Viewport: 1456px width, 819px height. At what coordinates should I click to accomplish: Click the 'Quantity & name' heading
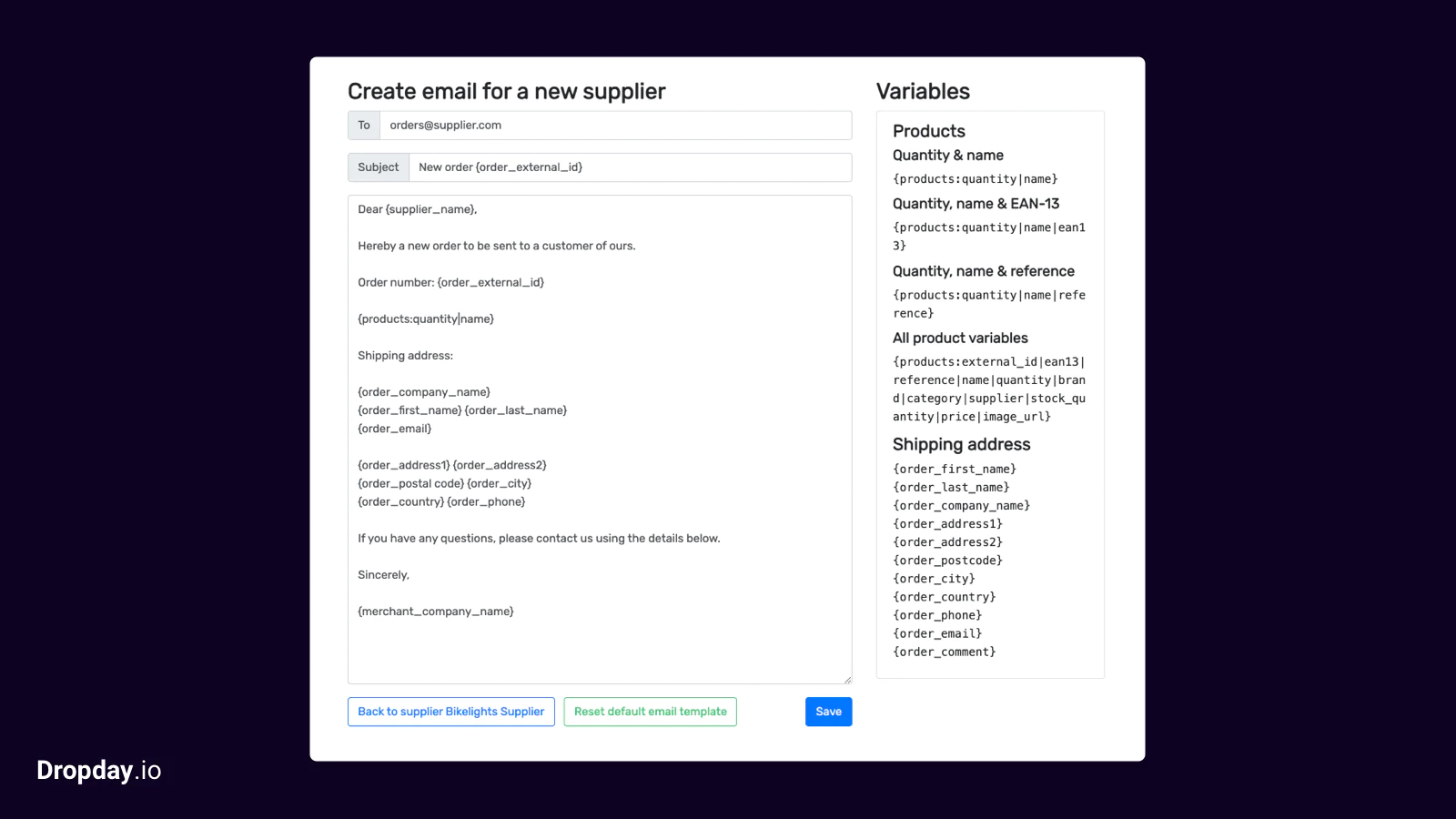948,156
